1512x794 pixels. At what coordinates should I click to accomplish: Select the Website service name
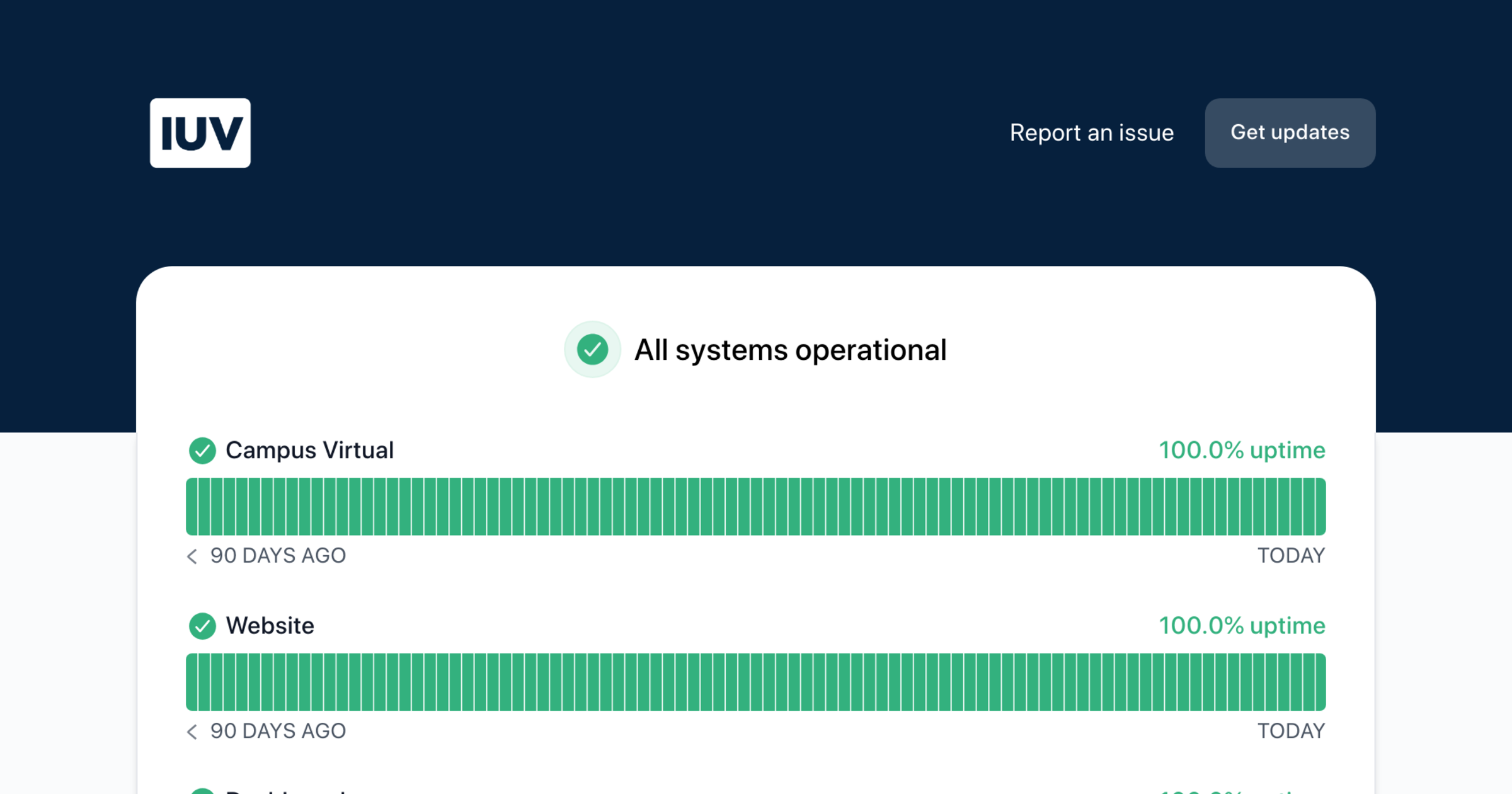coord(270,625)
